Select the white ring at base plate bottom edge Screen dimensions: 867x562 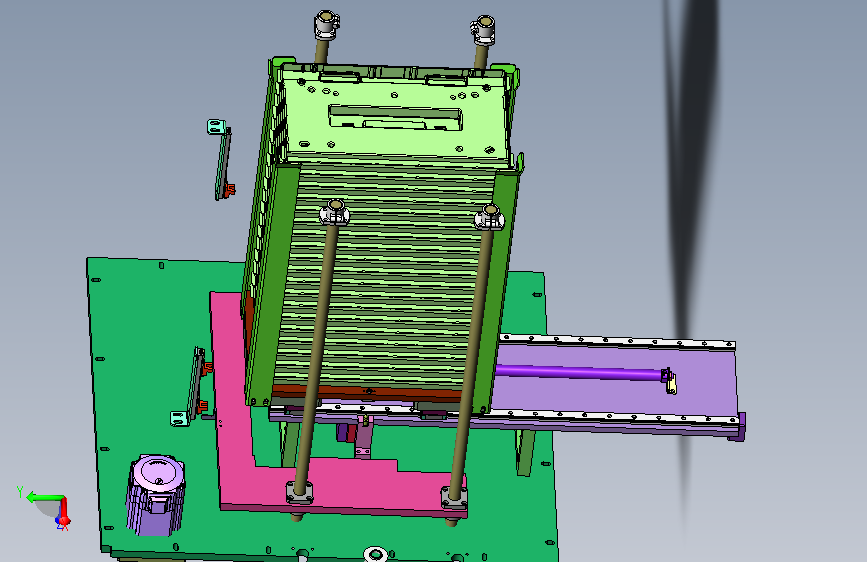click(375, 554)
